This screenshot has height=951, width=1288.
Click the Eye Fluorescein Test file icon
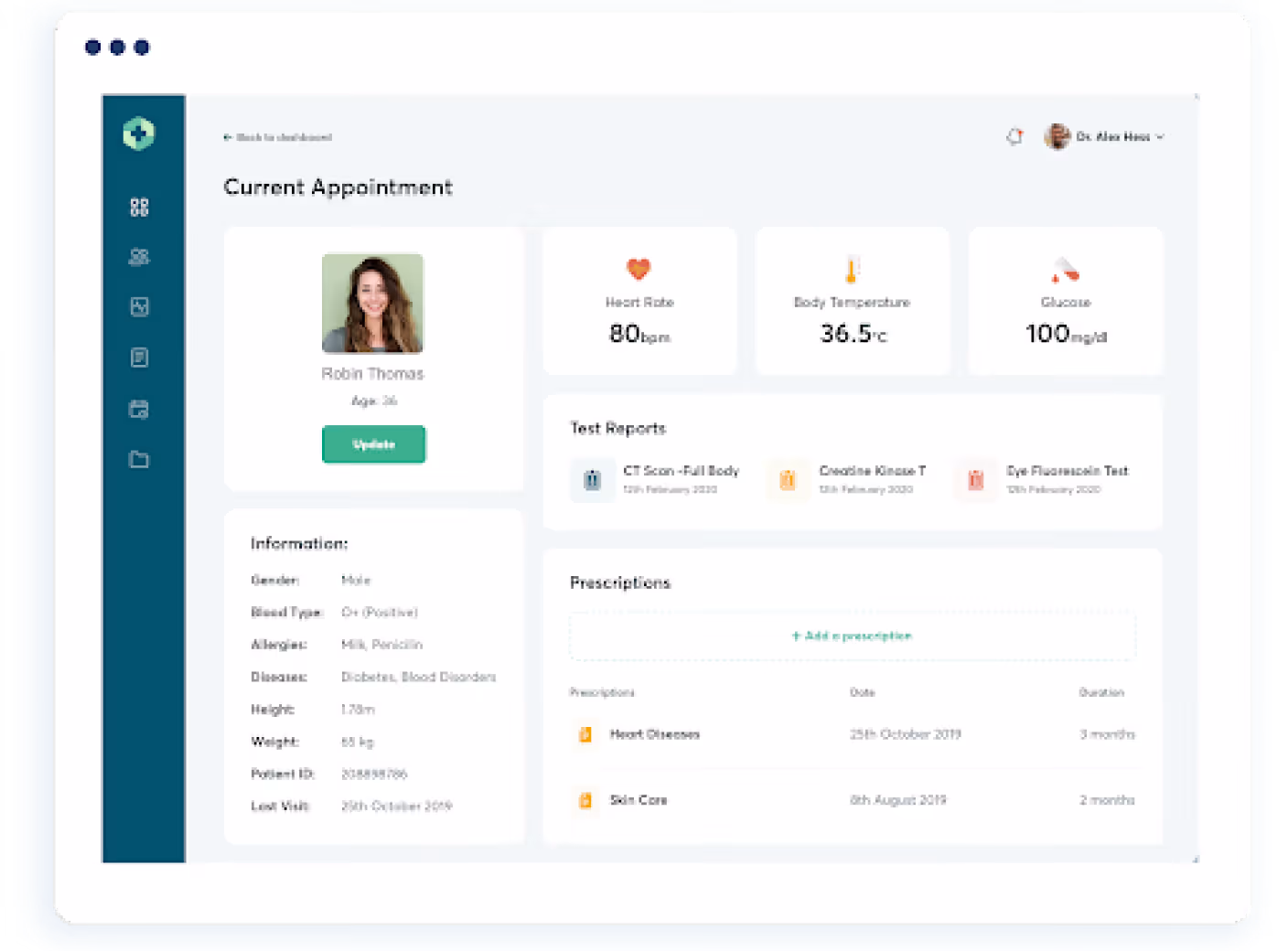pos(975,479)
